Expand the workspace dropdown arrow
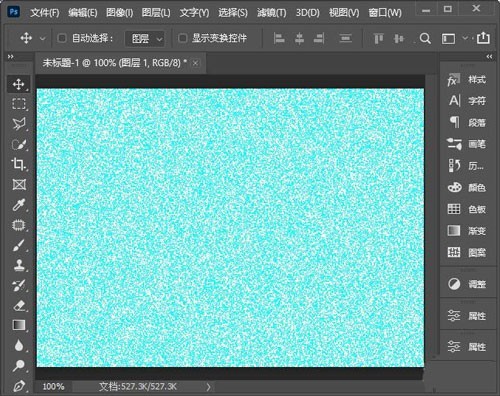Screen dimensions: 500x396 [465, 38]
